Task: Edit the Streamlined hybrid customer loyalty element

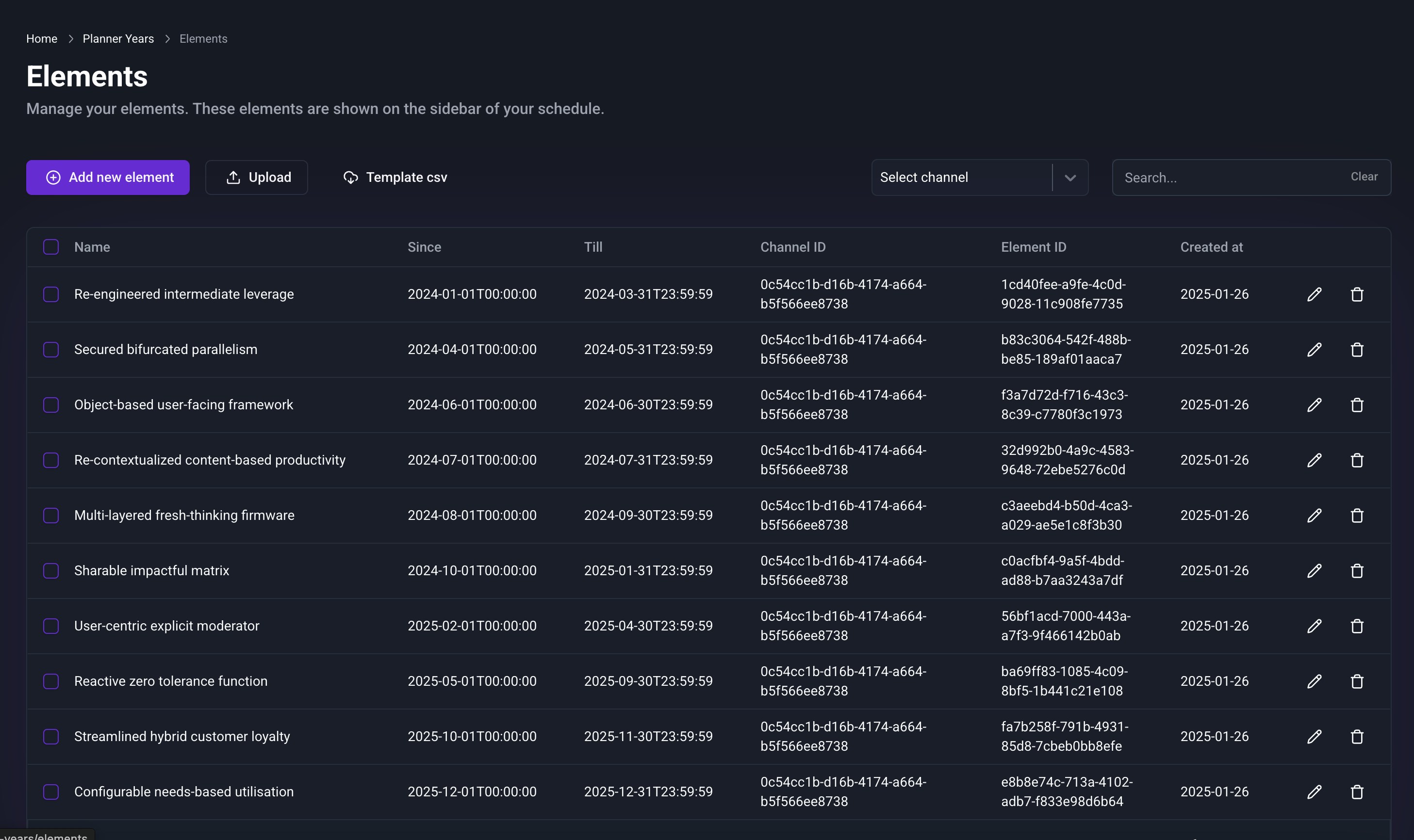Action: [1314, 736]
